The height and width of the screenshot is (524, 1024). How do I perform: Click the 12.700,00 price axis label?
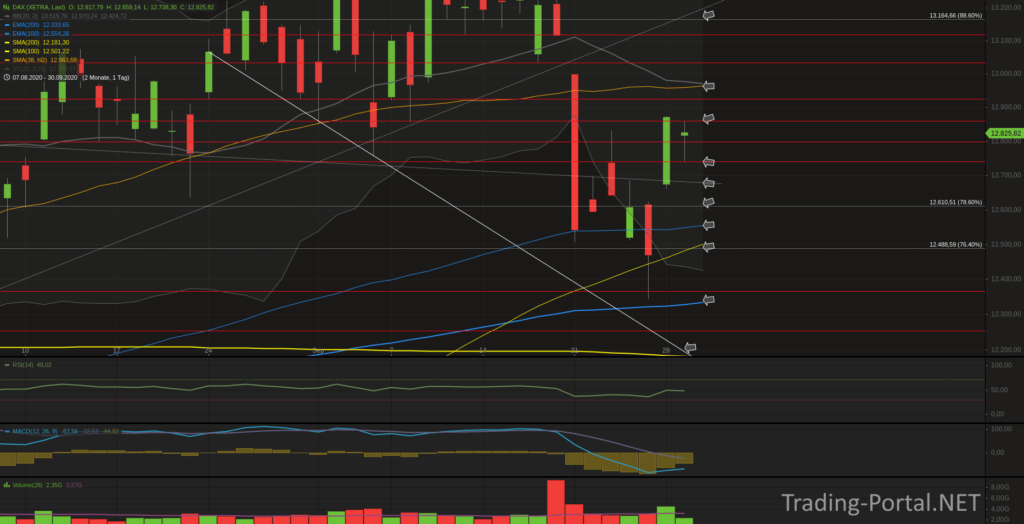coord(1006,175)
